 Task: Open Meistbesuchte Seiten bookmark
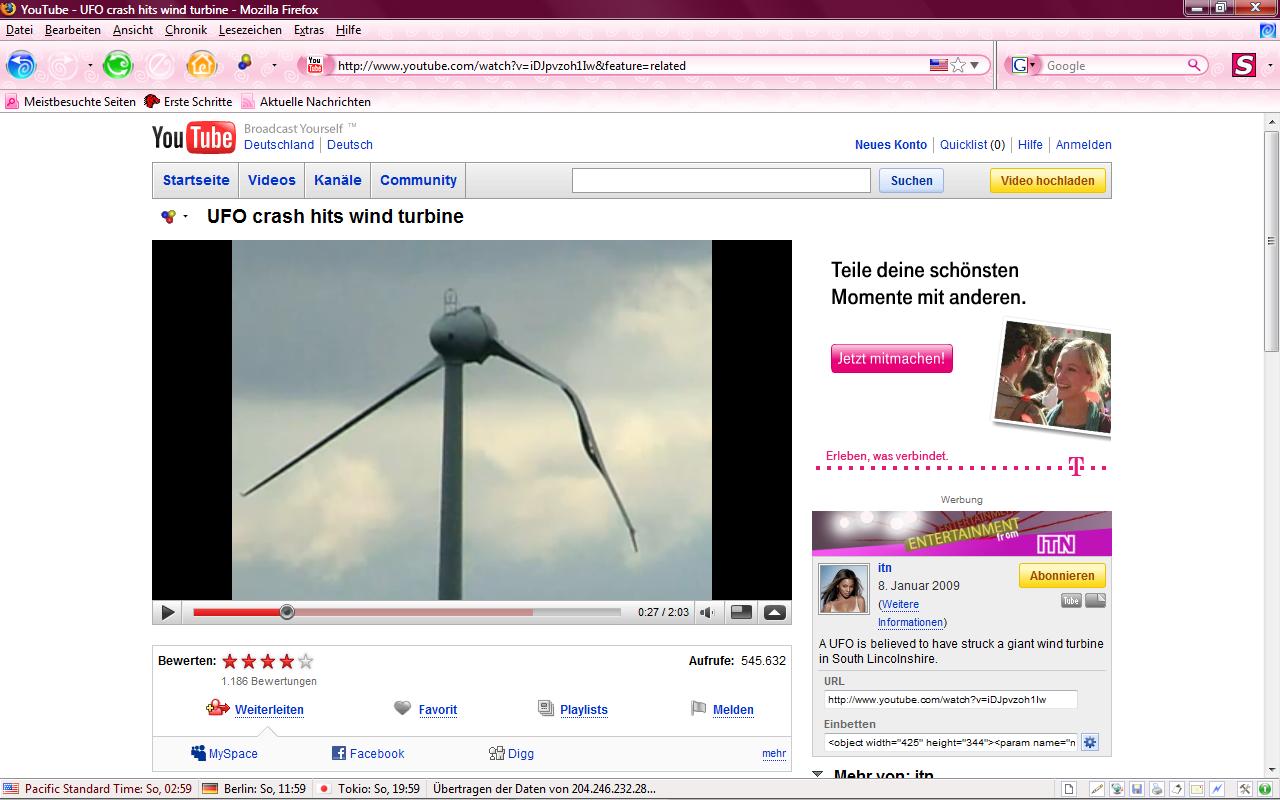pos(70,102)
